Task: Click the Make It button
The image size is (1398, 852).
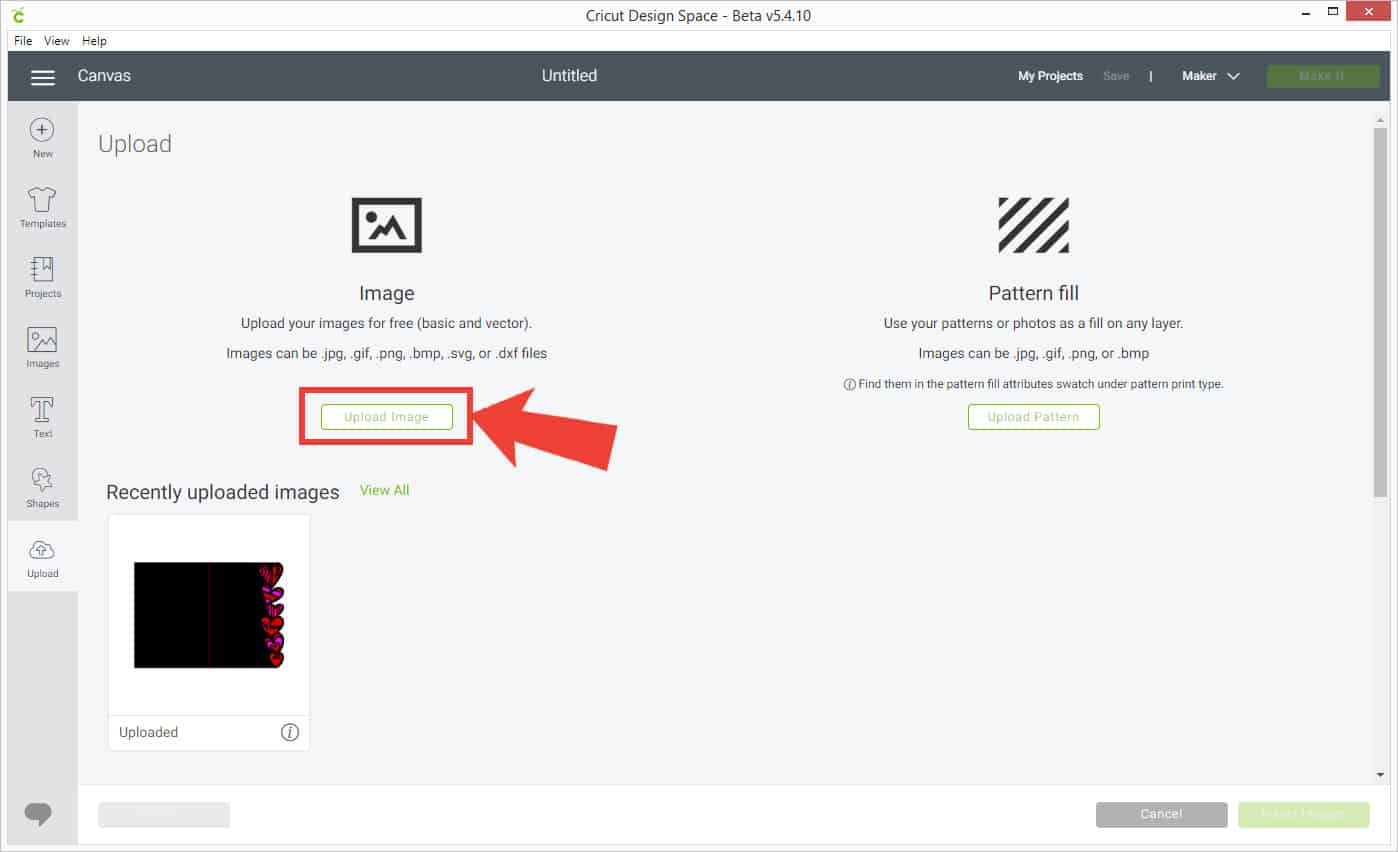Action: 1322,76
